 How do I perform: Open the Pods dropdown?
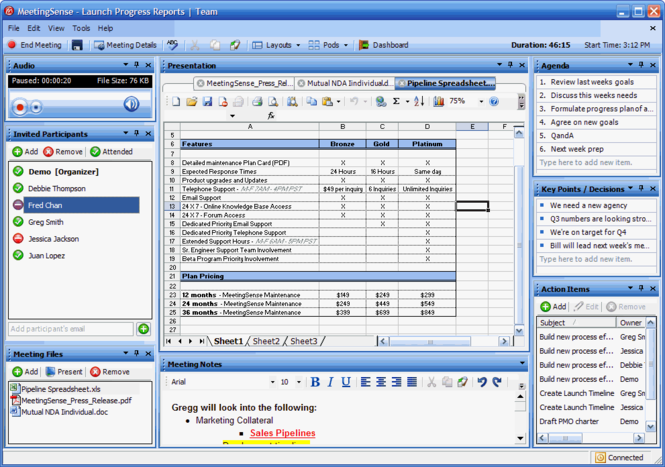[328, 45]
